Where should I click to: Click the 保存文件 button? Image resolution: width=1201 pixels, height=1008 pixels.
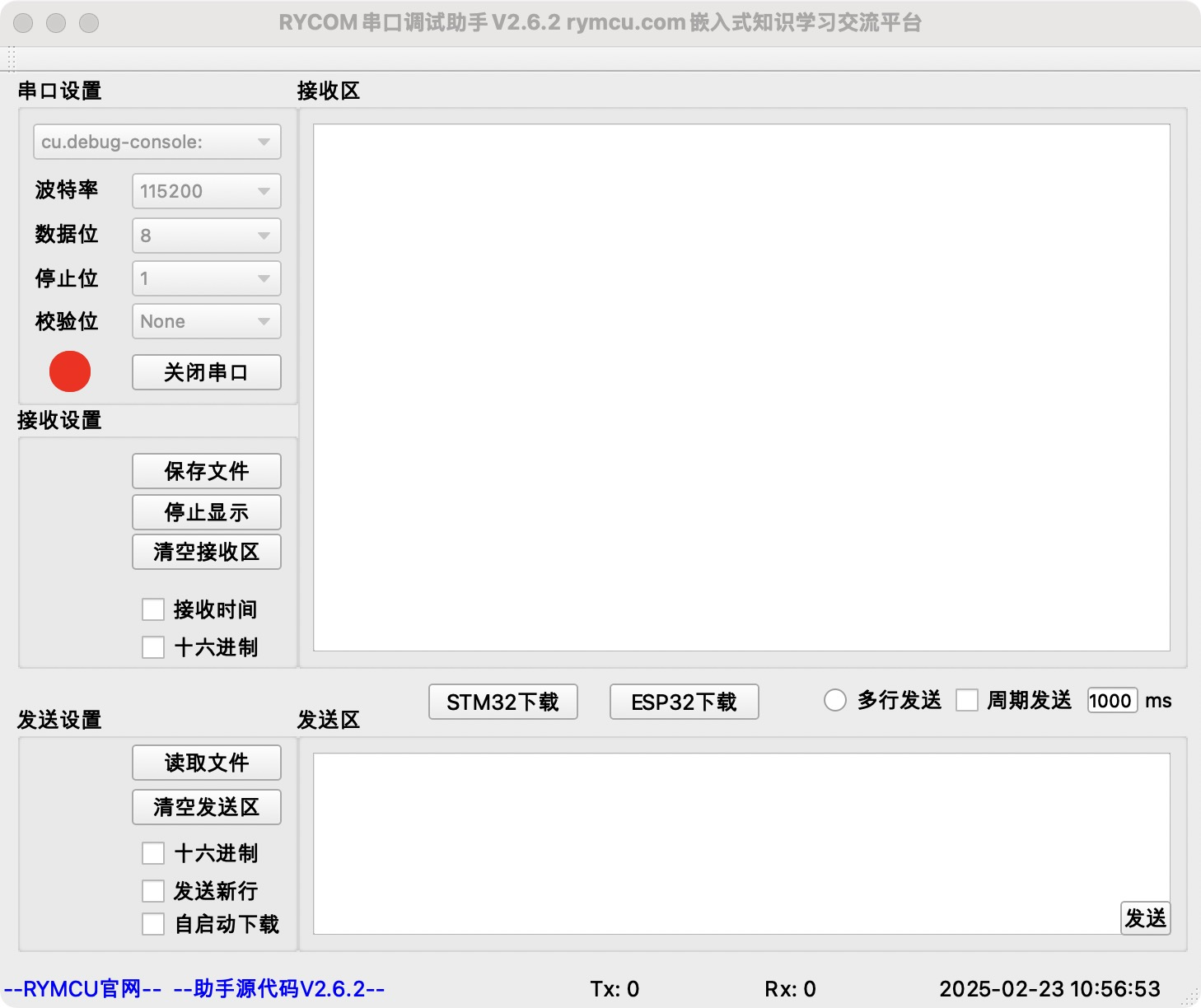(206, 471)
